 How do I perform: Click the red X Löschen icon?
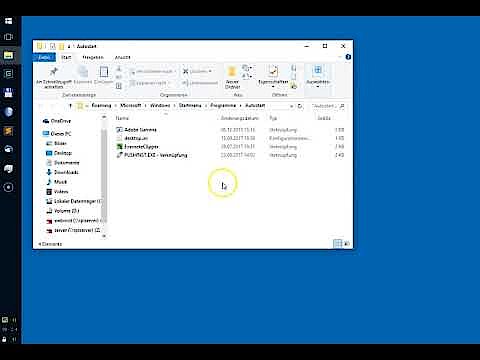coord(186,71)
